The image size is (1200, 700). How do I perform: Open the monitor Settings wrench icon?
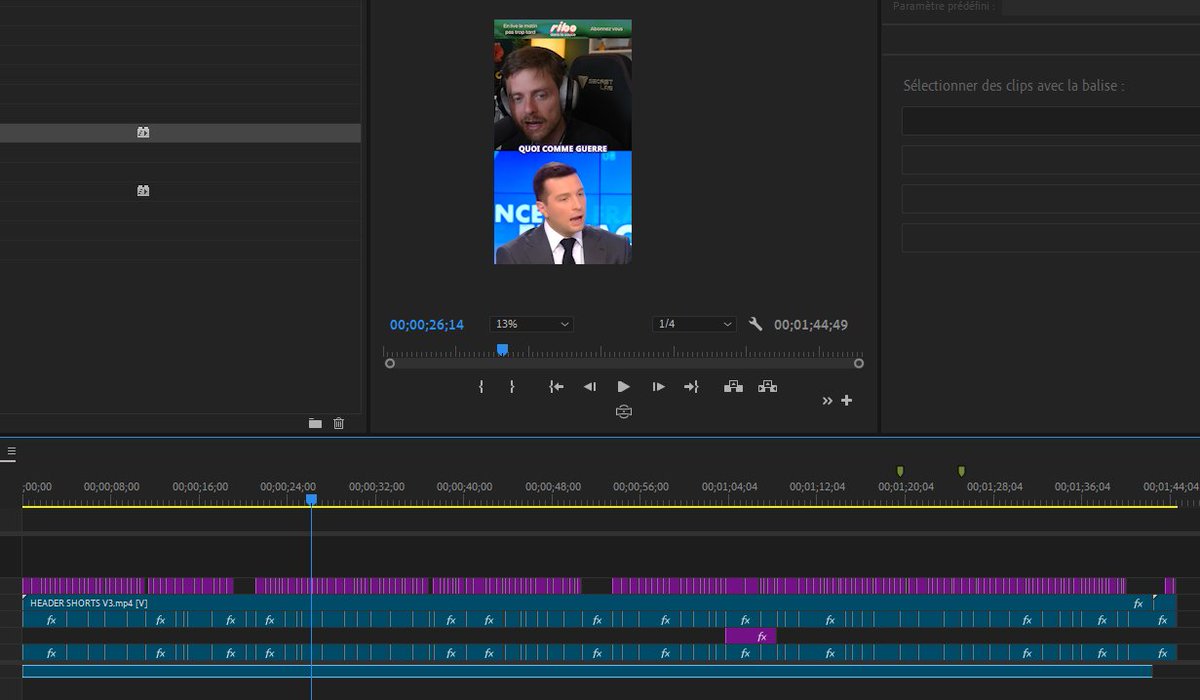pyautogui.click(x=755, y=324)
